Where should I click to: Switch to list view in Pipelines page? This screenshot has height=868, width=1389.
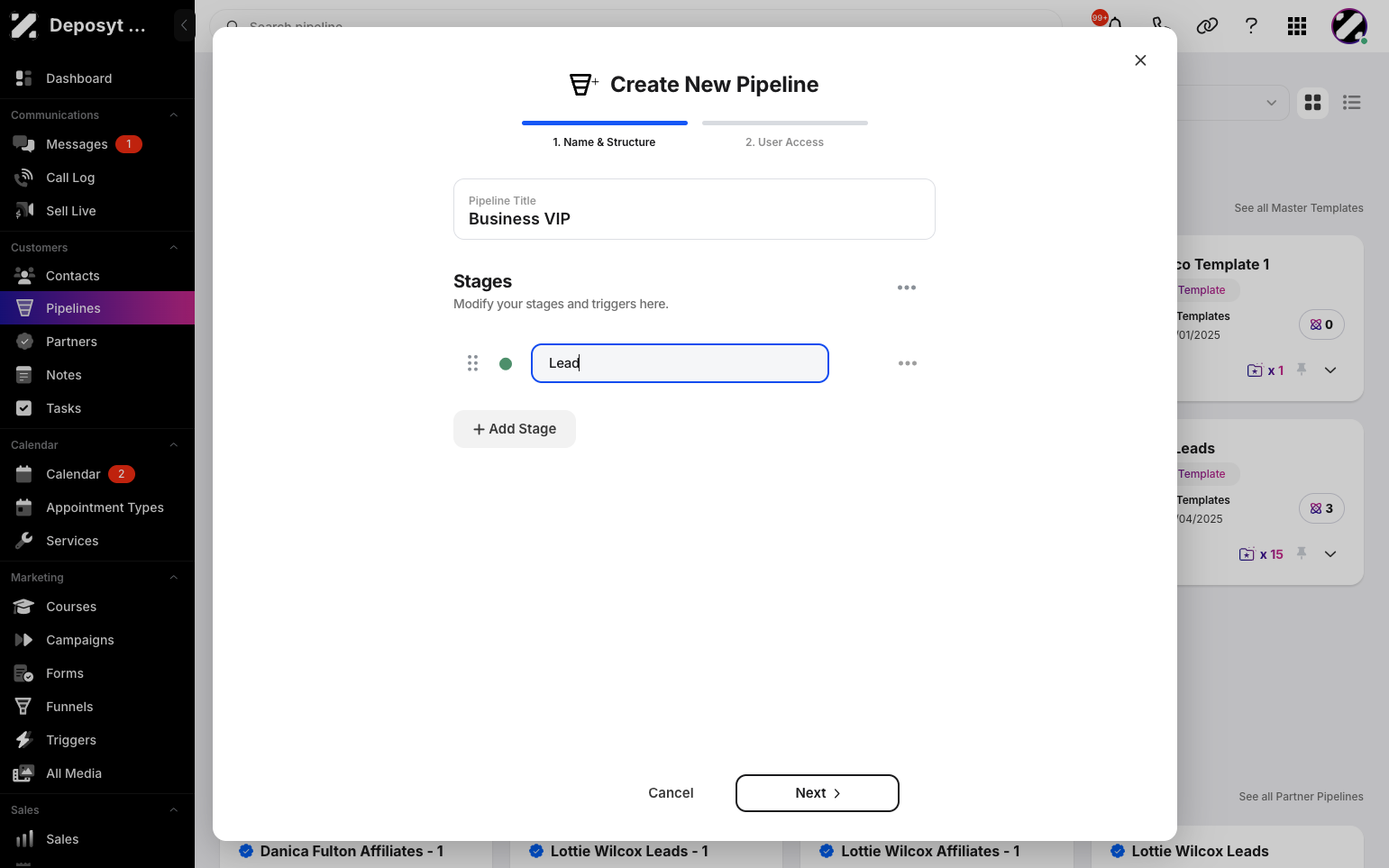click(x=1351, y=103)
